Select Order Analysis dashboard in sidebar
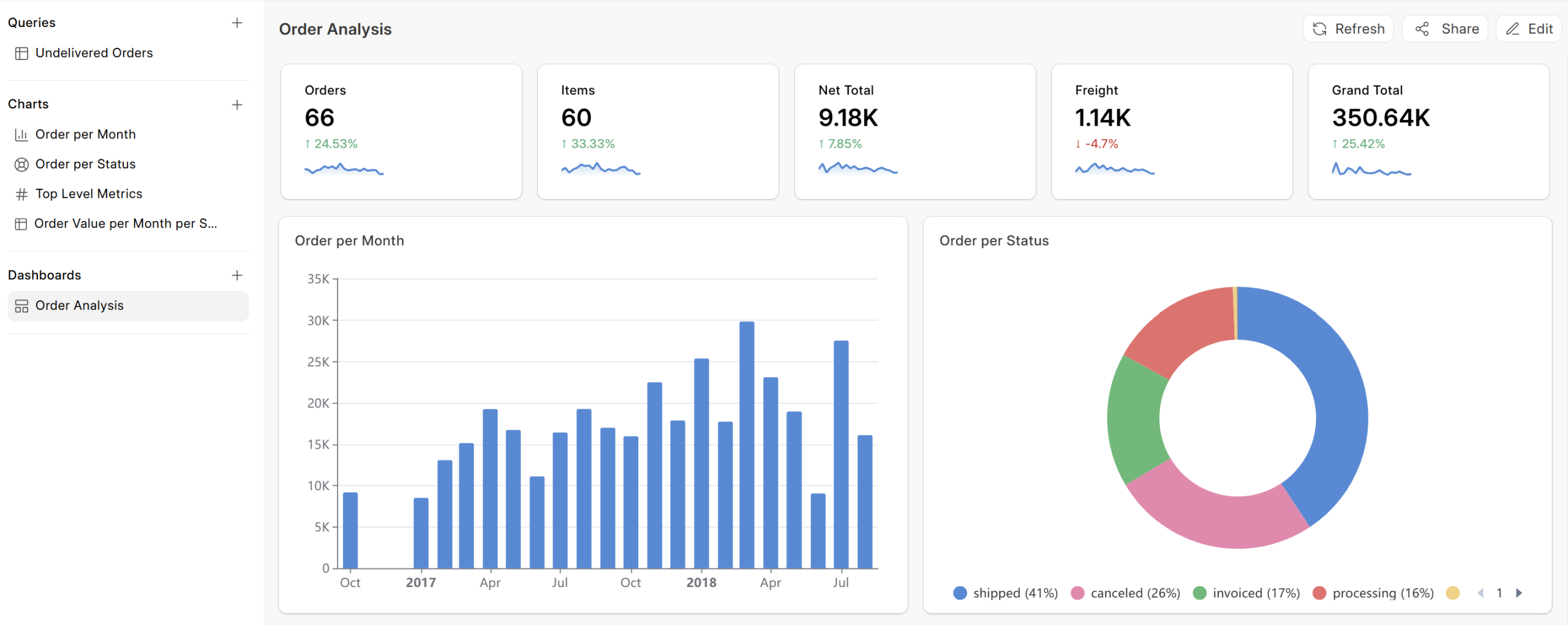This screenshot has width=1568, height=625. point(79,306)
